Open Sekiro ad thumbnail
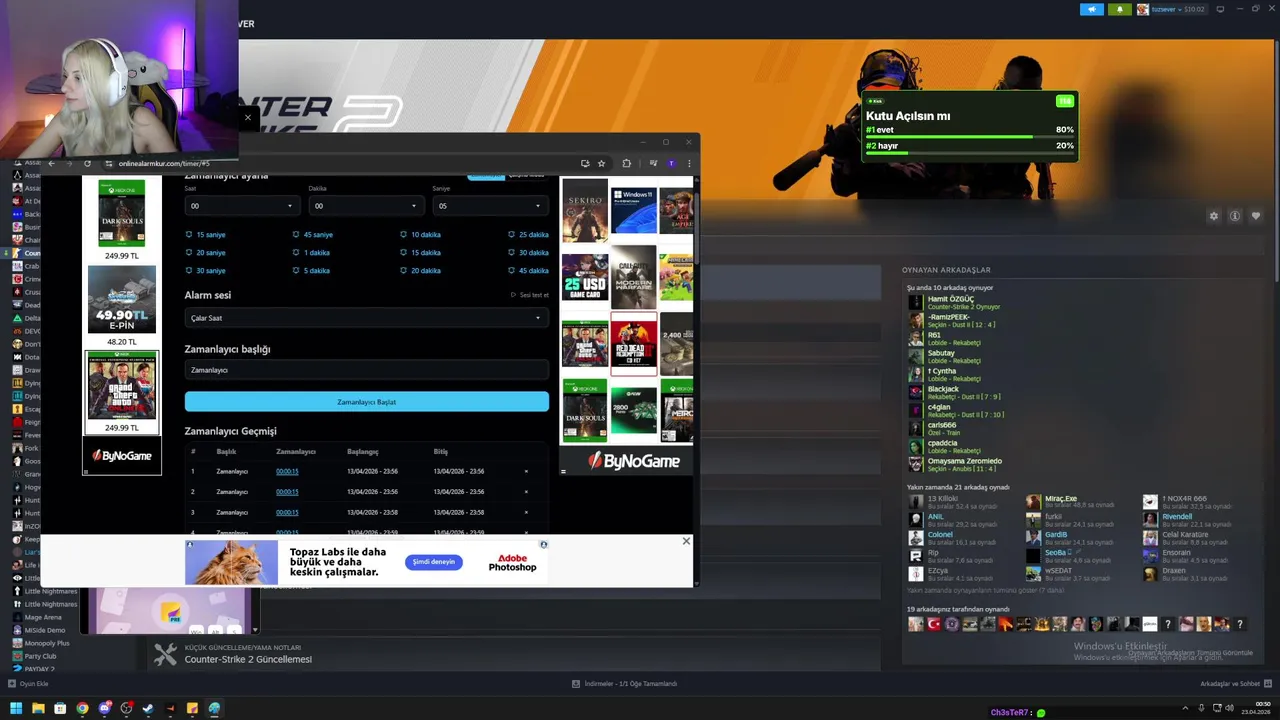Viewport: 1280px width, 720px height. [x=584, y=210]
